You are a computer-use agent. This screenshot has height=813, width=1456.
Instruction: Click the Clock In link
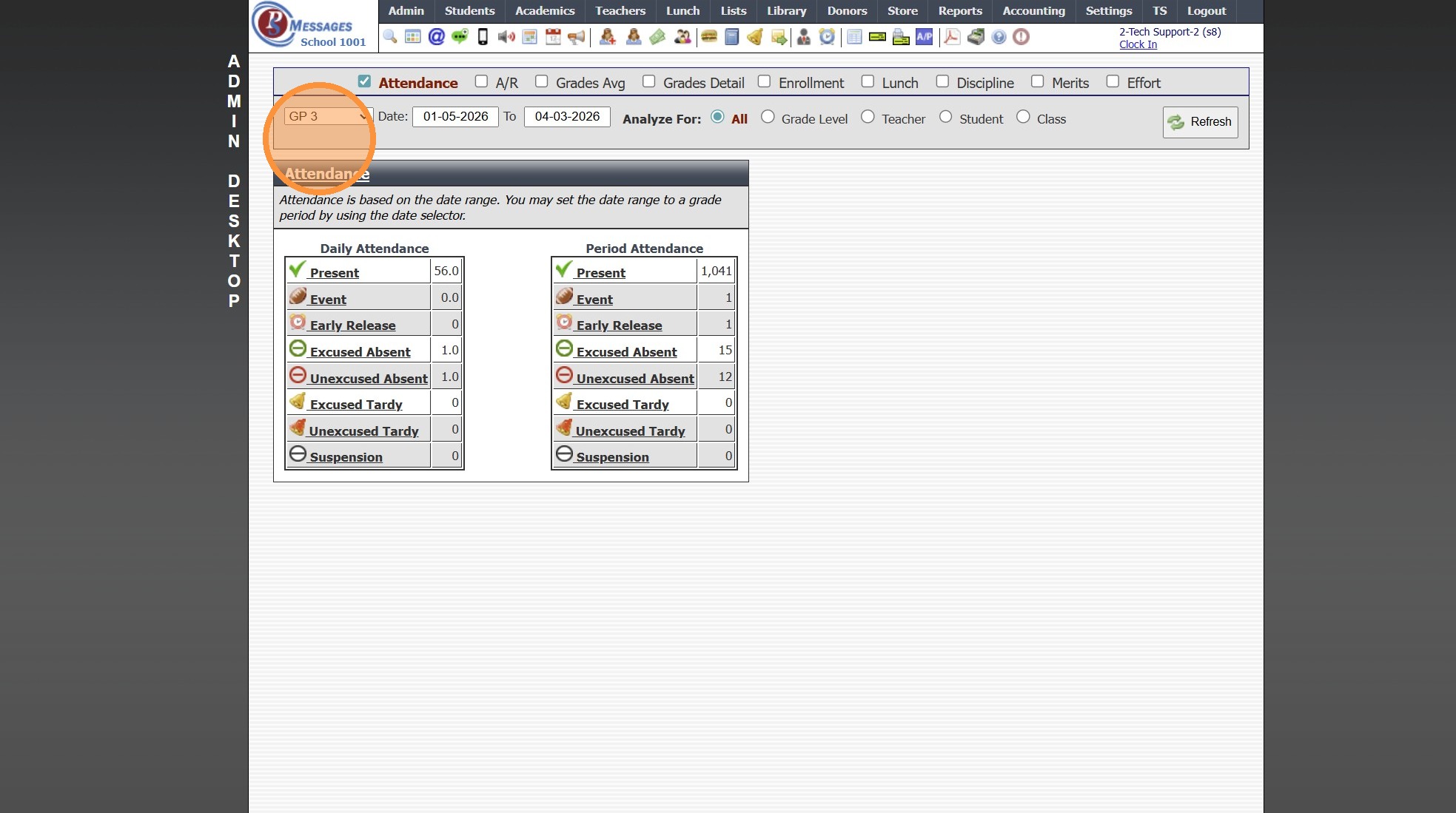pyautogui.click(x=1138, y=44)
